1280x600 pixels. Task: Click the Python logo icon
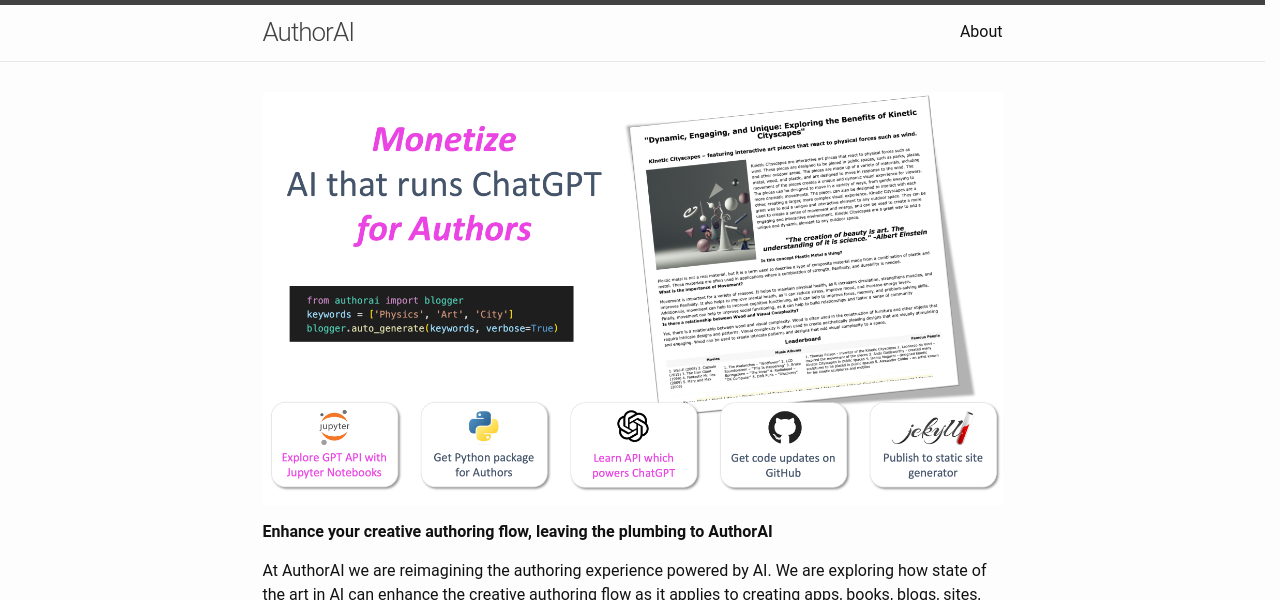(x=484, y=426)
